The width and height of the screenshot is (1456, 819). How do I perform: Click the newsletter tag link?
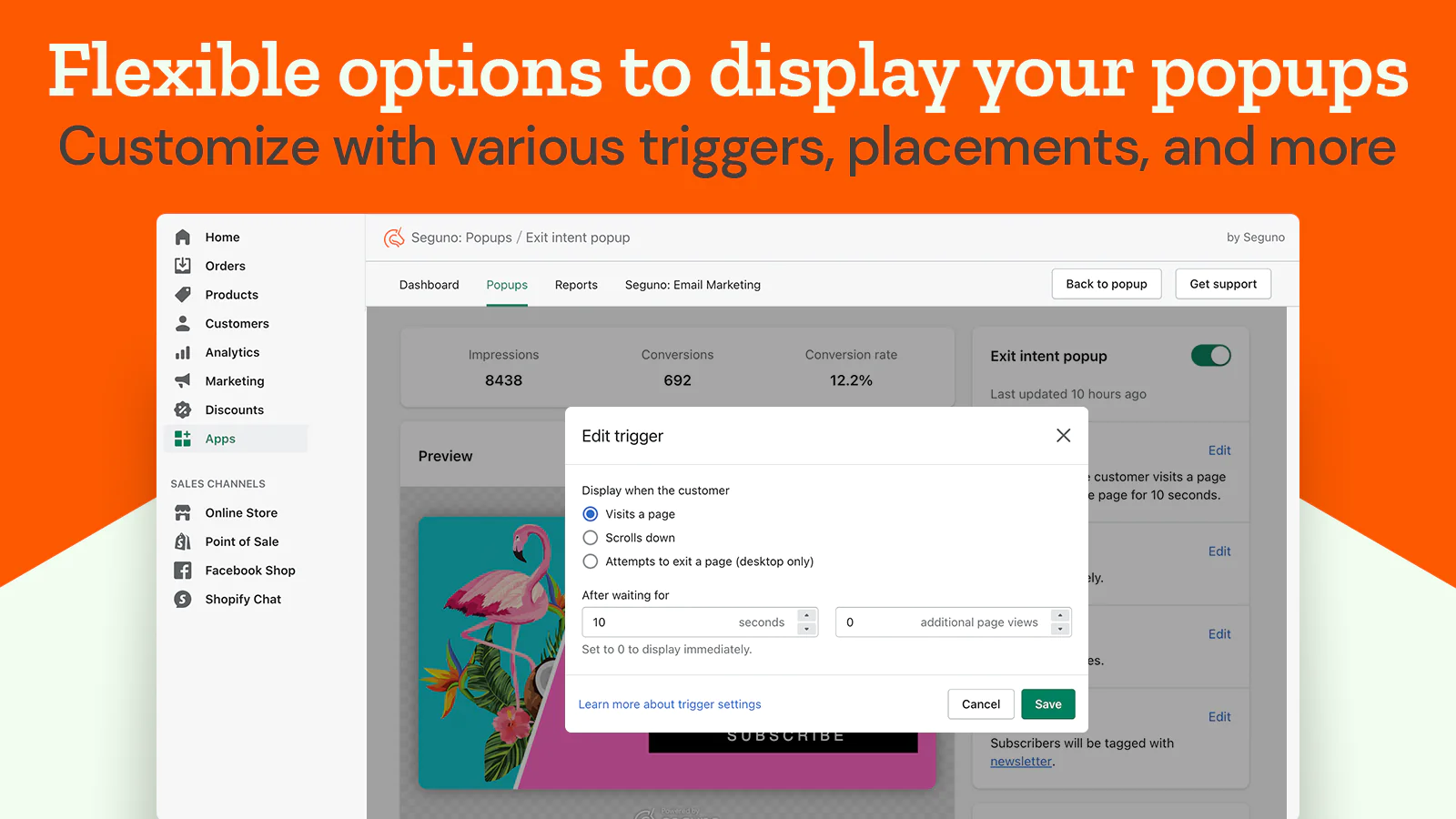tap(1021, 762)
